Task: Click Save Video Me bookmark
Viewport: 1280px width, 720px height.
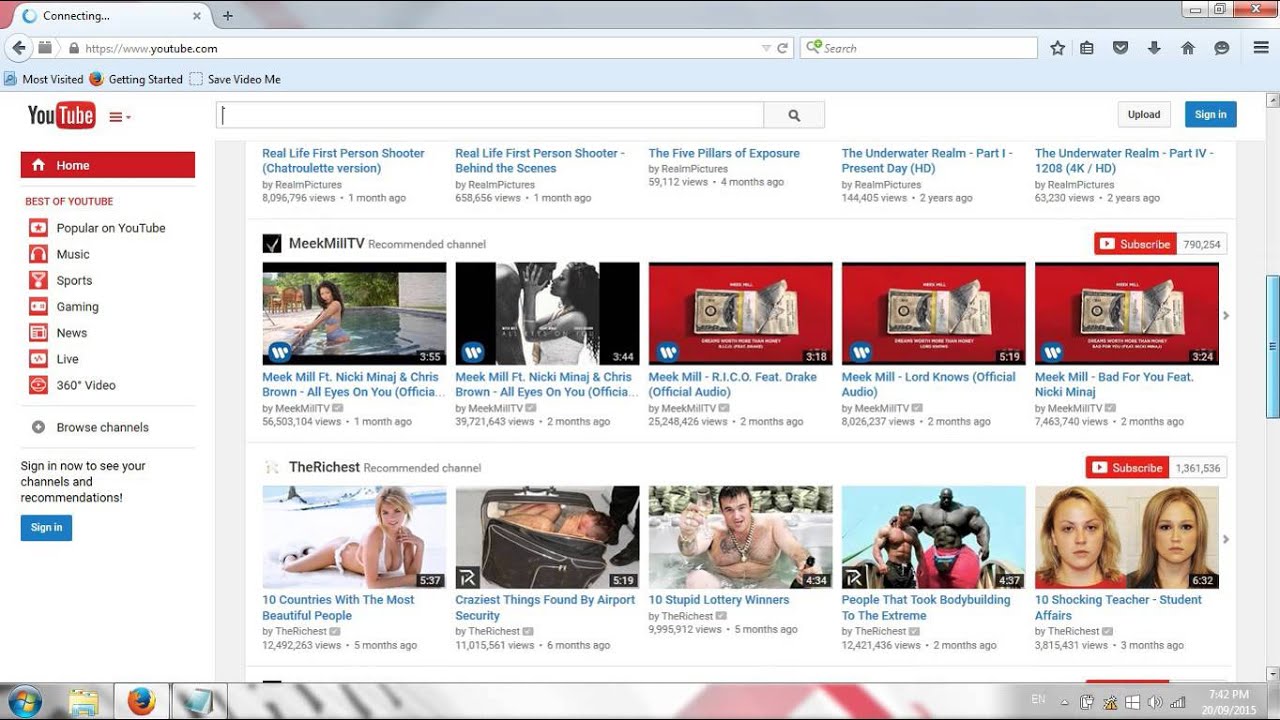Action: click(235, 79)
